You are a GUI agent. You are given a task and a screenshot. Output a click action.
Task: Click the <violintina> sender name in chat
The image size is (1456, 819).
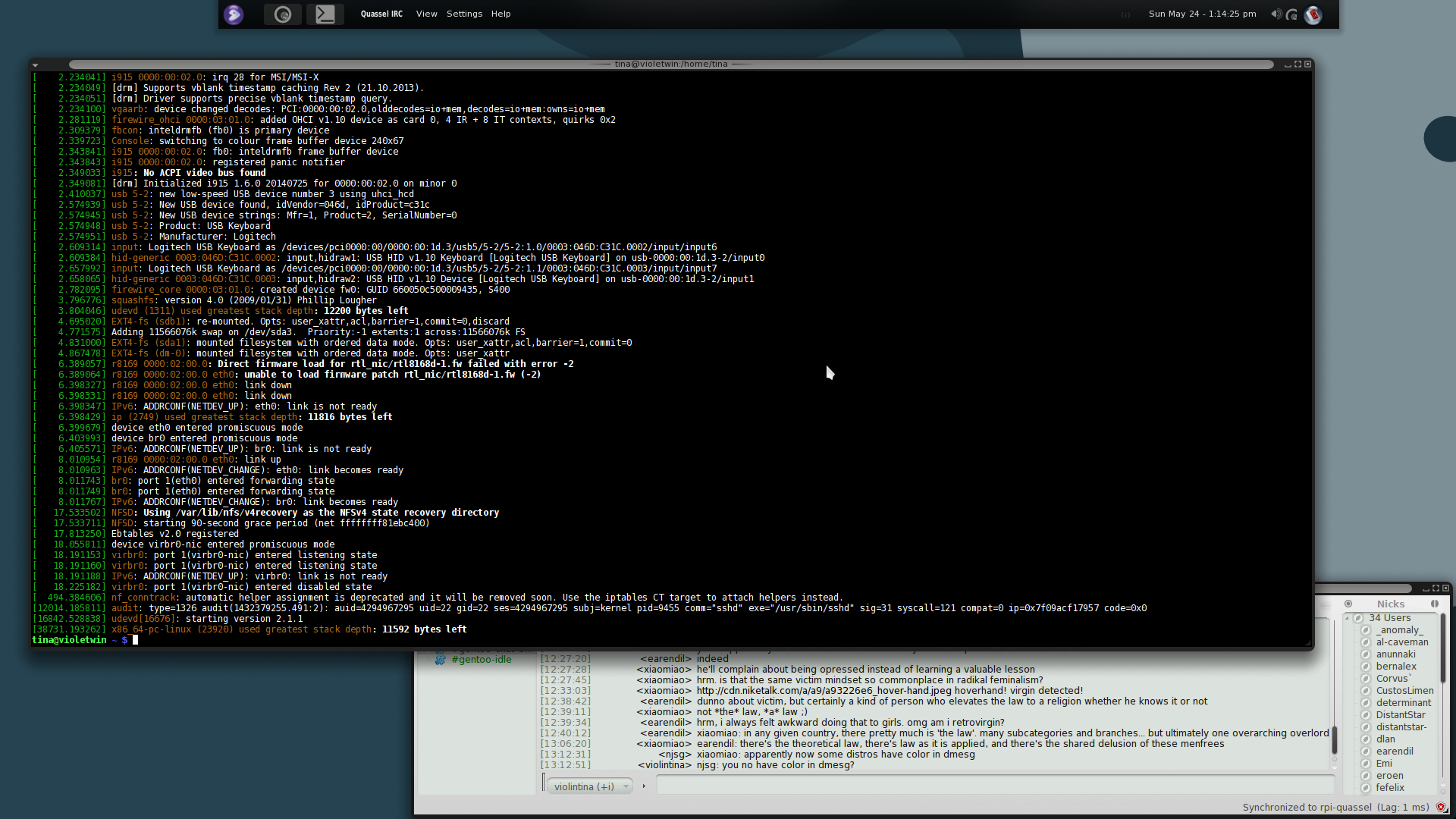664,765
